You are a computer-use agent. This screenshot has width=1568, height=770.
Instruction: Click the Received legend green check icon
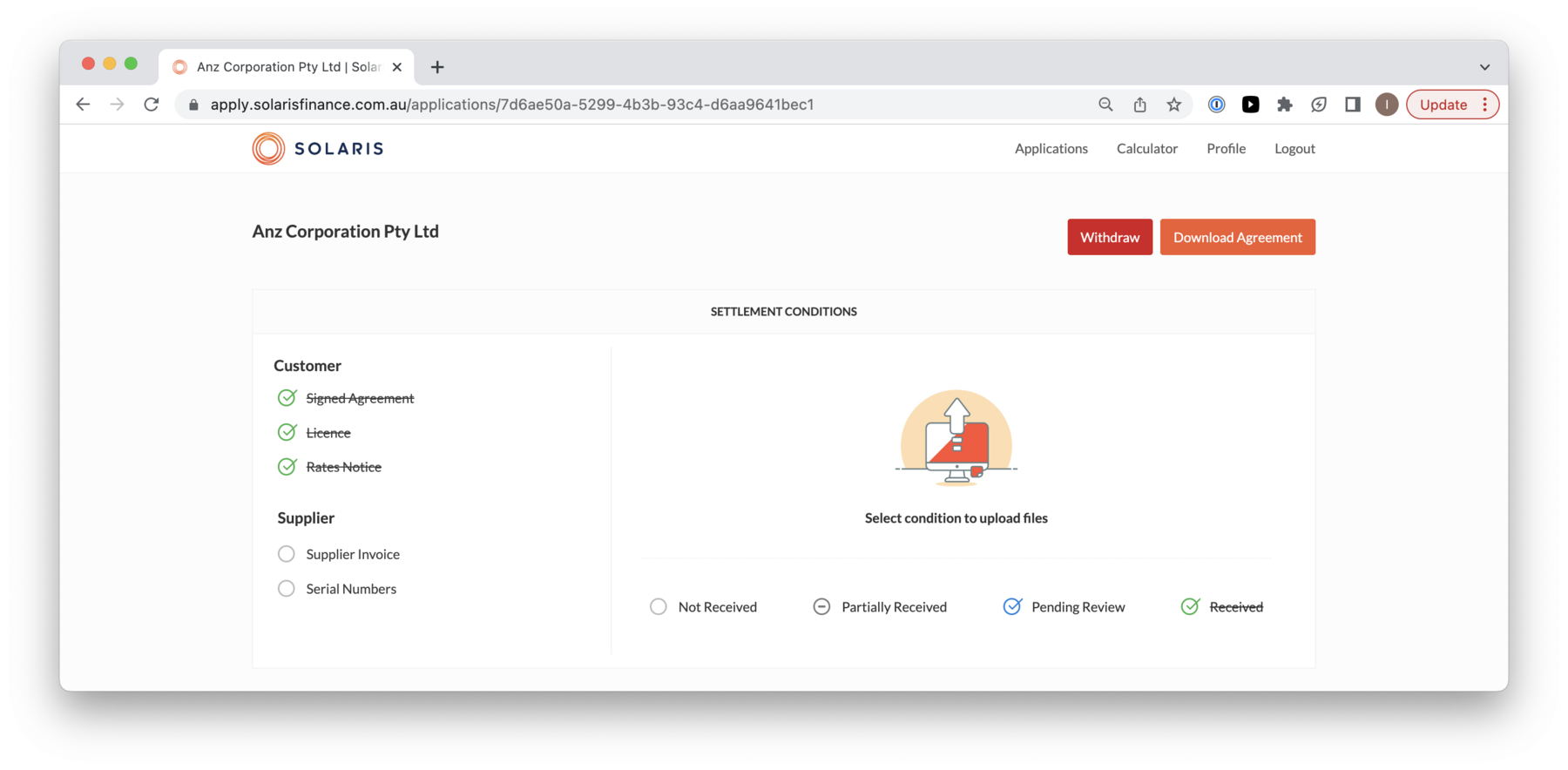pyautogui.click(x=1190, y=606)
